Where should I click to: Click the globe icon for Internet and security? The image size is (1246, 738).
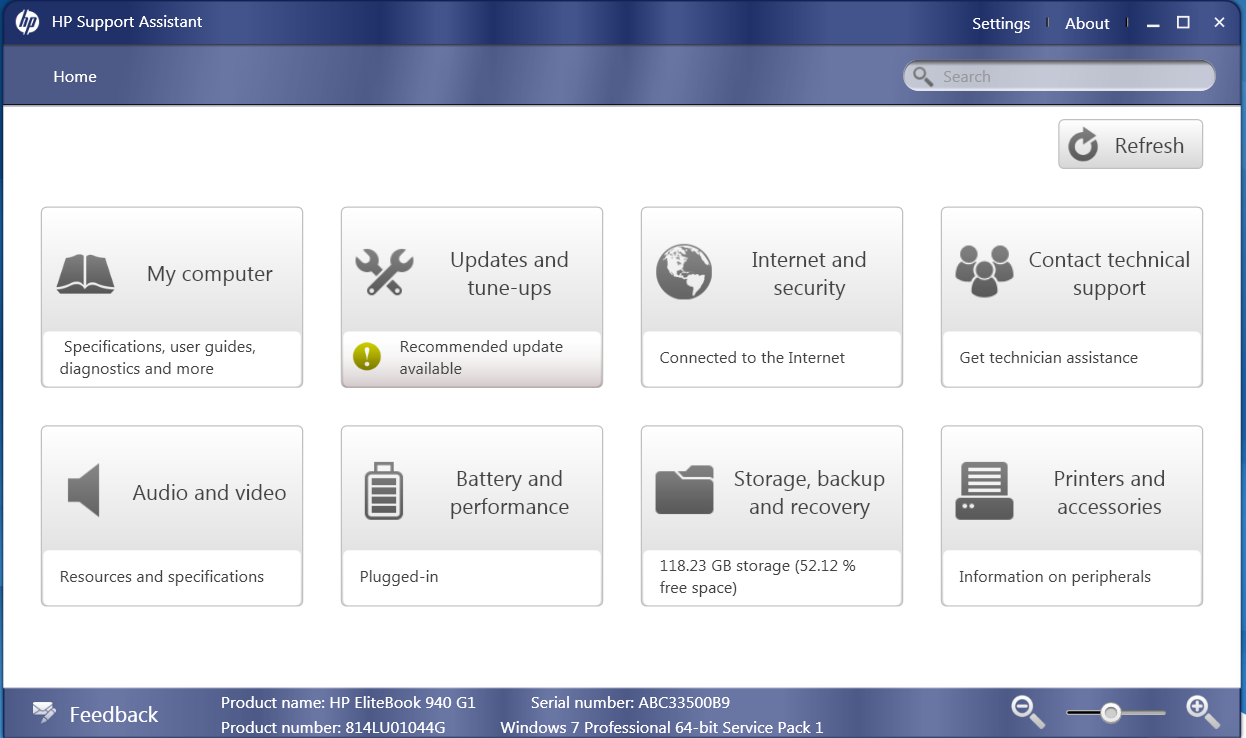click(684, 272)
